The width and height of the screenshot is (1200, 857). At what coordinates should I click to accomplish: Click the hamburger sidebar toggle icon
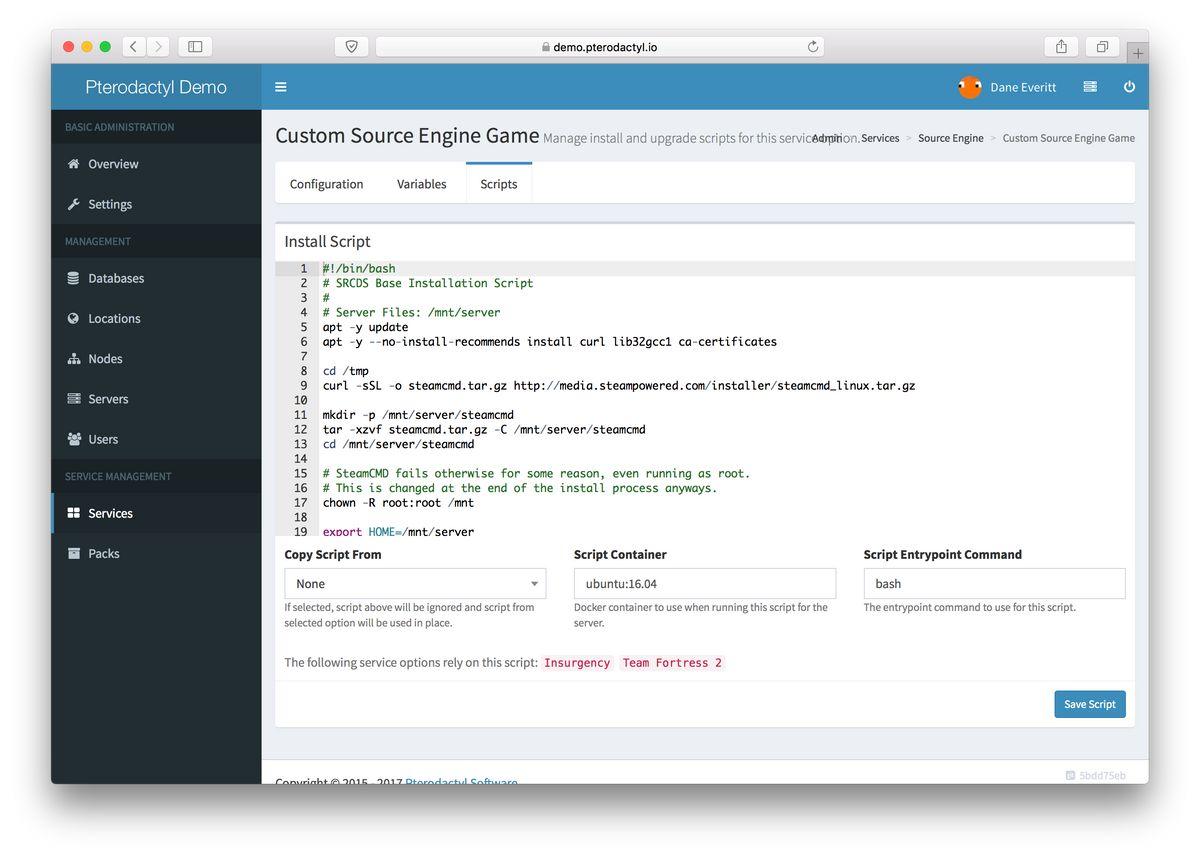(281, 87)
